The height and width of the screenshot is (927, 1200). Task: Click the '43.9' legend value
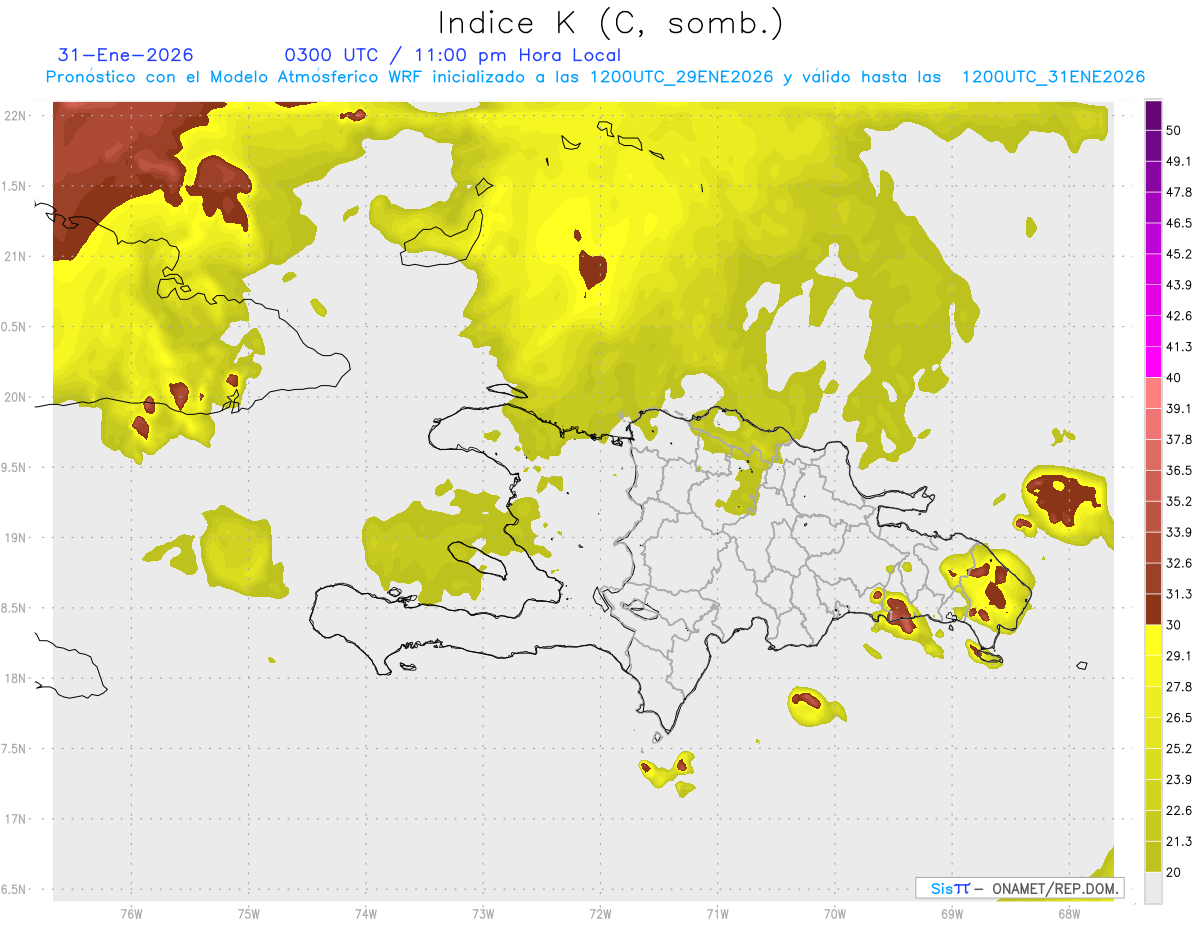(x=1179, y=285)
